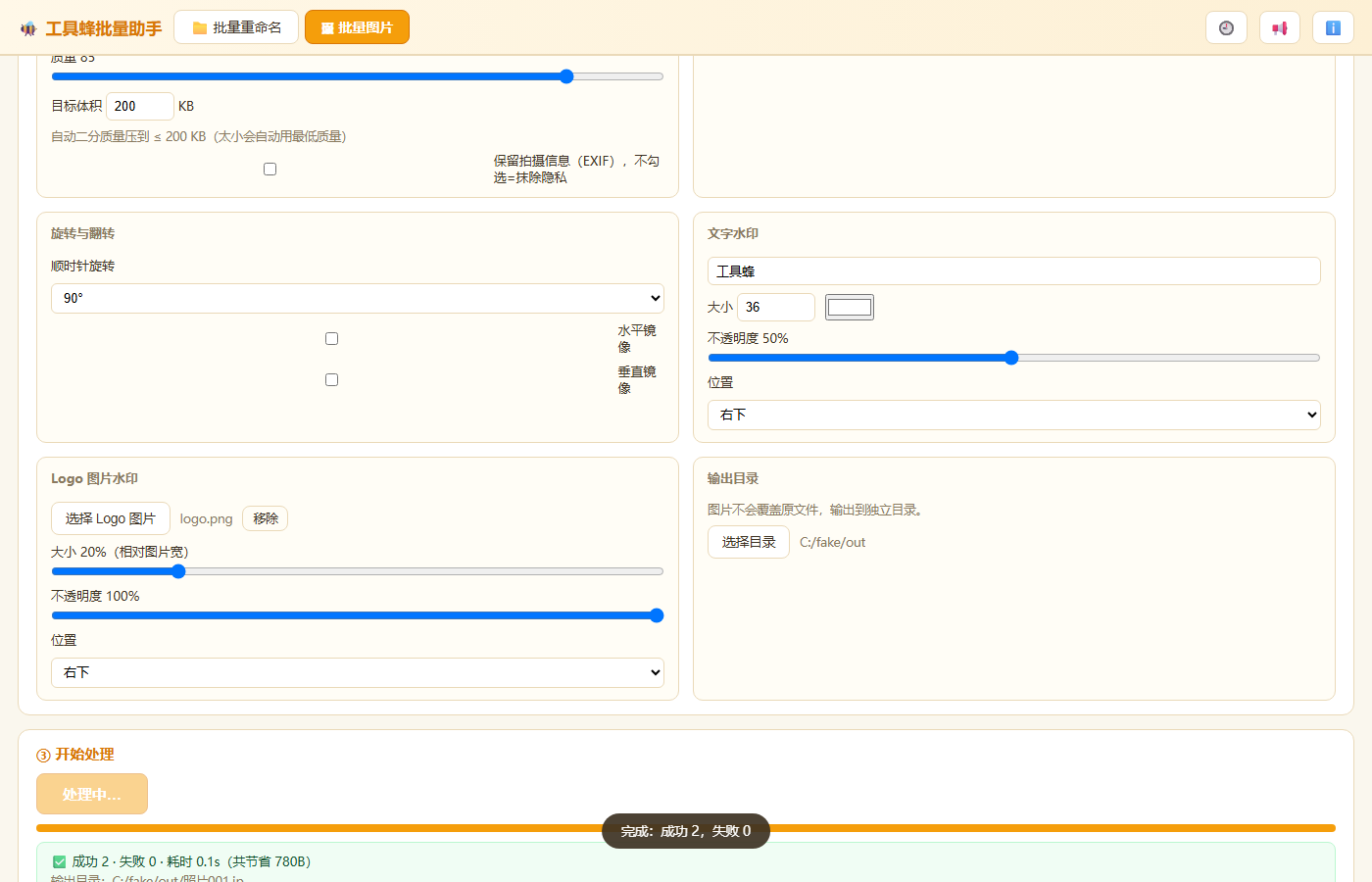
Task: Click the Logo 不透明度 100% slider handle
Action: click(x=657, y=615)
